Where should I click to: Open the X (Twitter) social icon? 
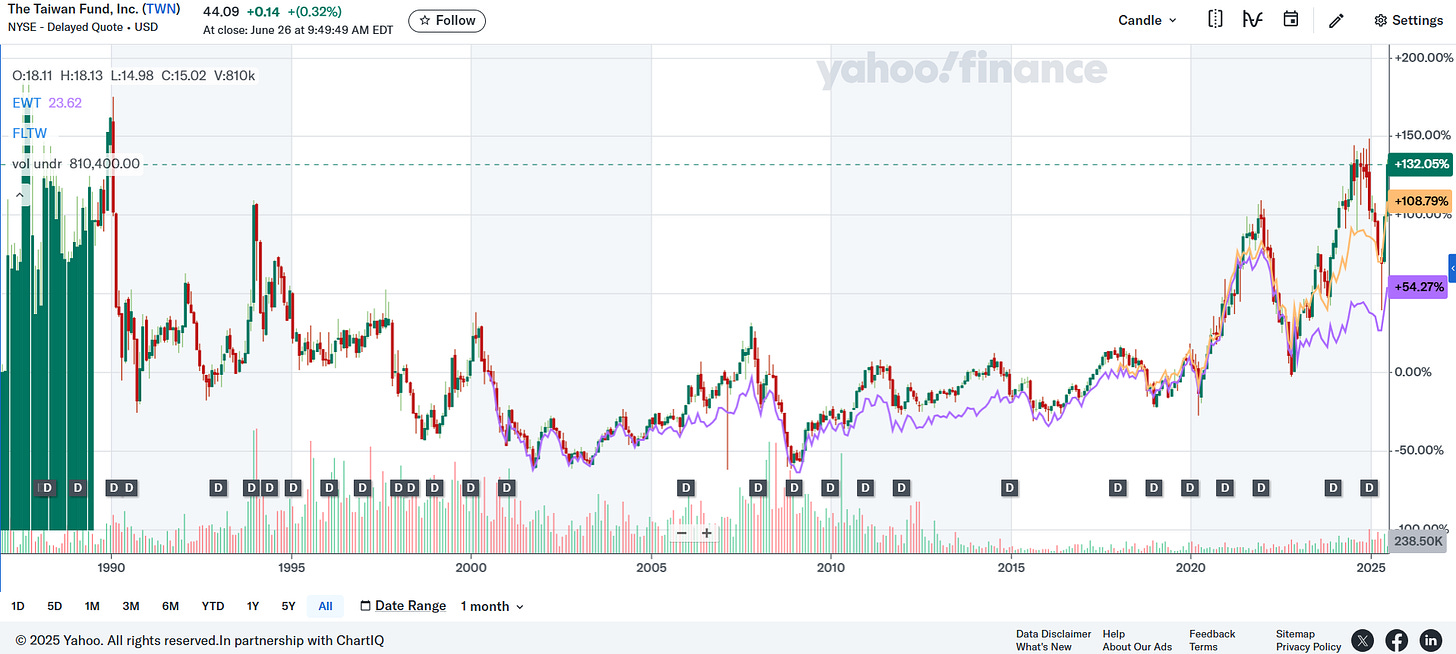click(x=1363, y=640)
